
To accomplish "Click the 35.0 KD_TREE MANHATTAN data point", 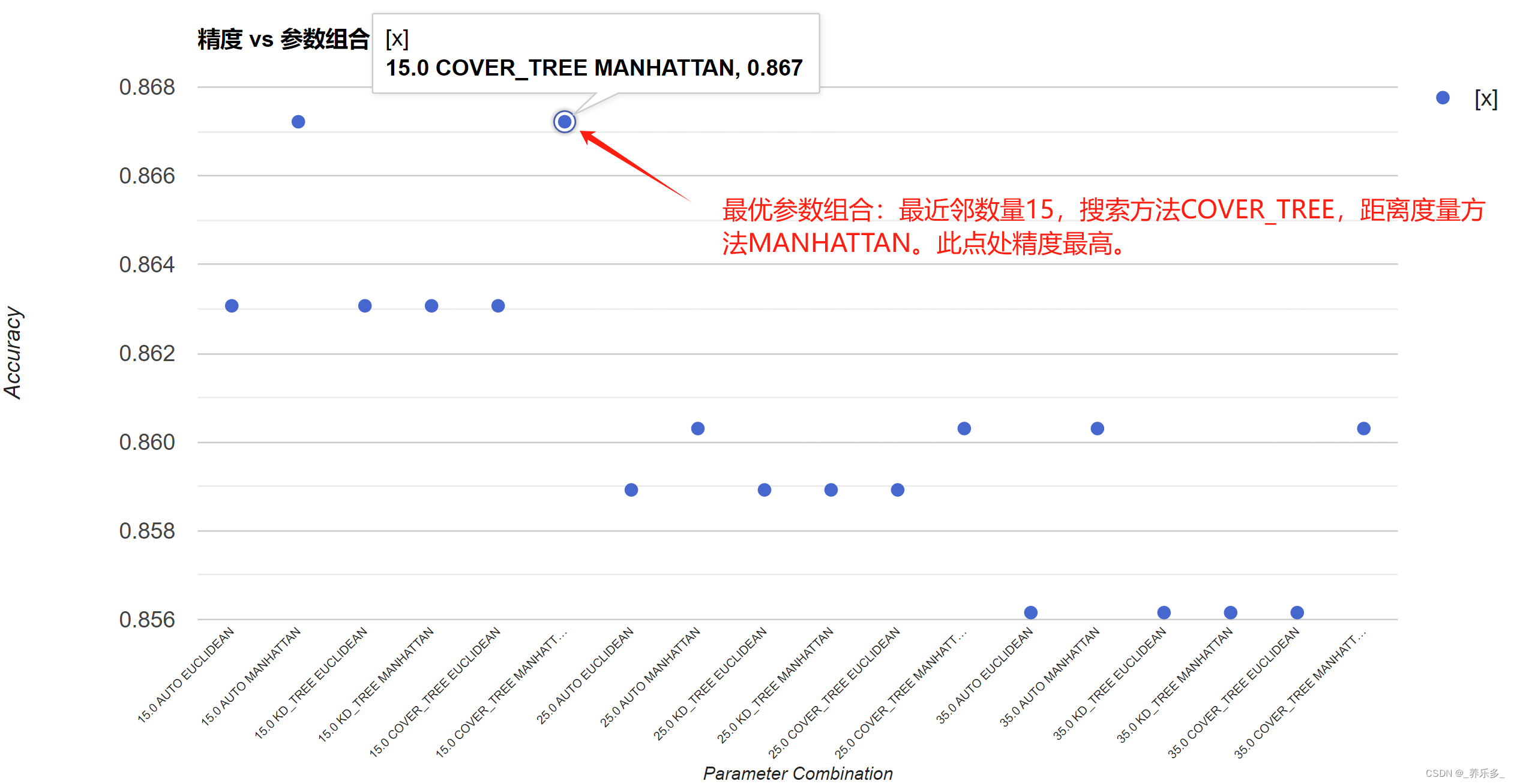I will 1231,612.
